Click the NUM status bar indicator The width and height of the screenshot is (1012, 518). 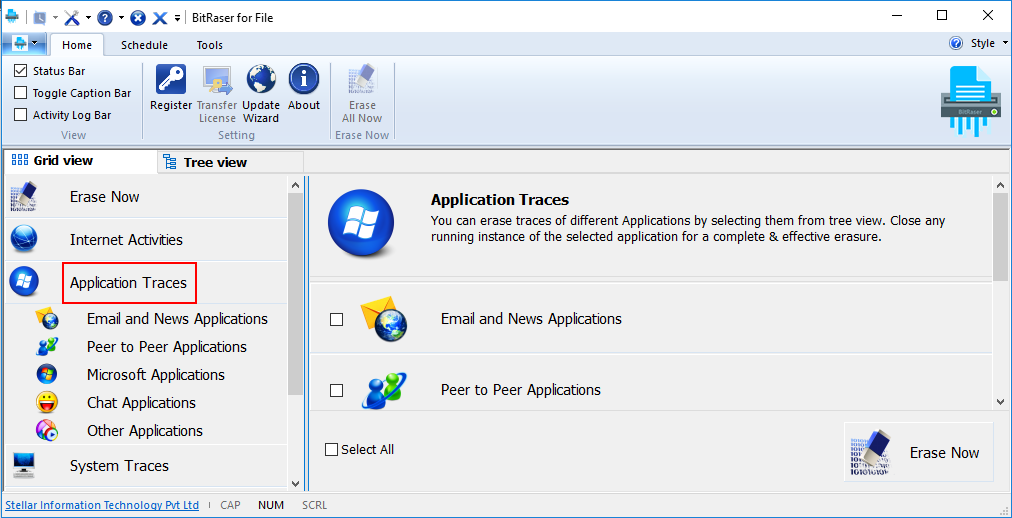point(271,505)
